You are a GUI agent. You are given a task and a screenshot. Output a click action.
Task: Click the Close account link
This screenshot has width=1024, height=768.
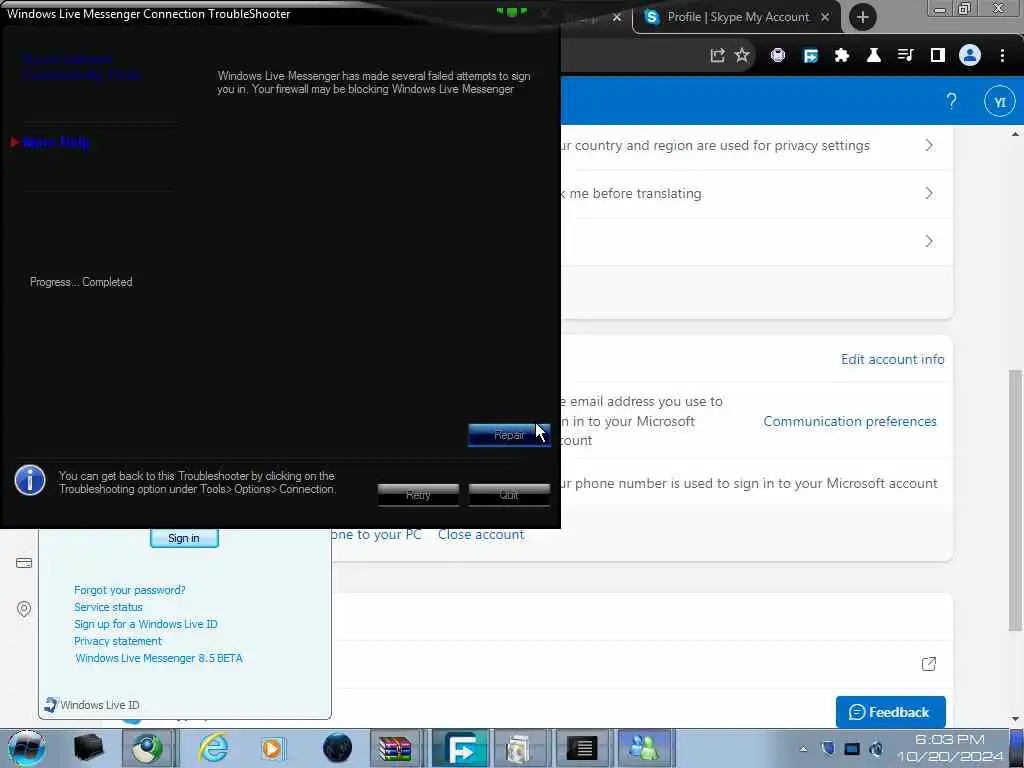(x=481, y=534)
